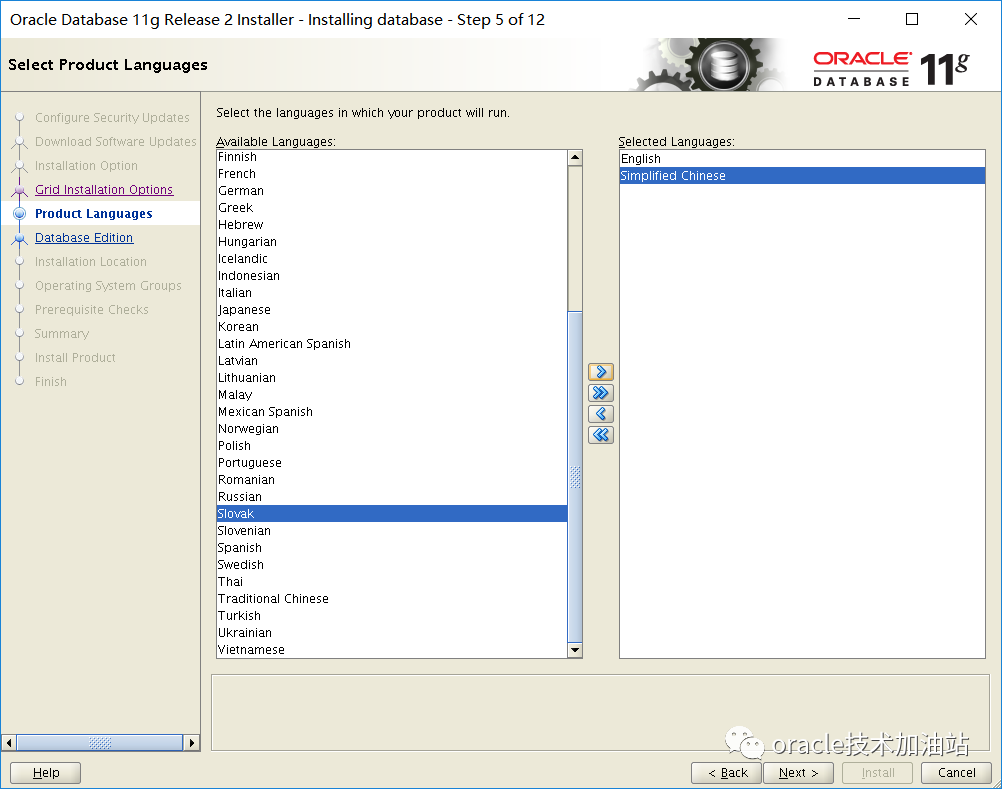Click the vertical scrollbar thumb of Available Languages

point(575,477)
